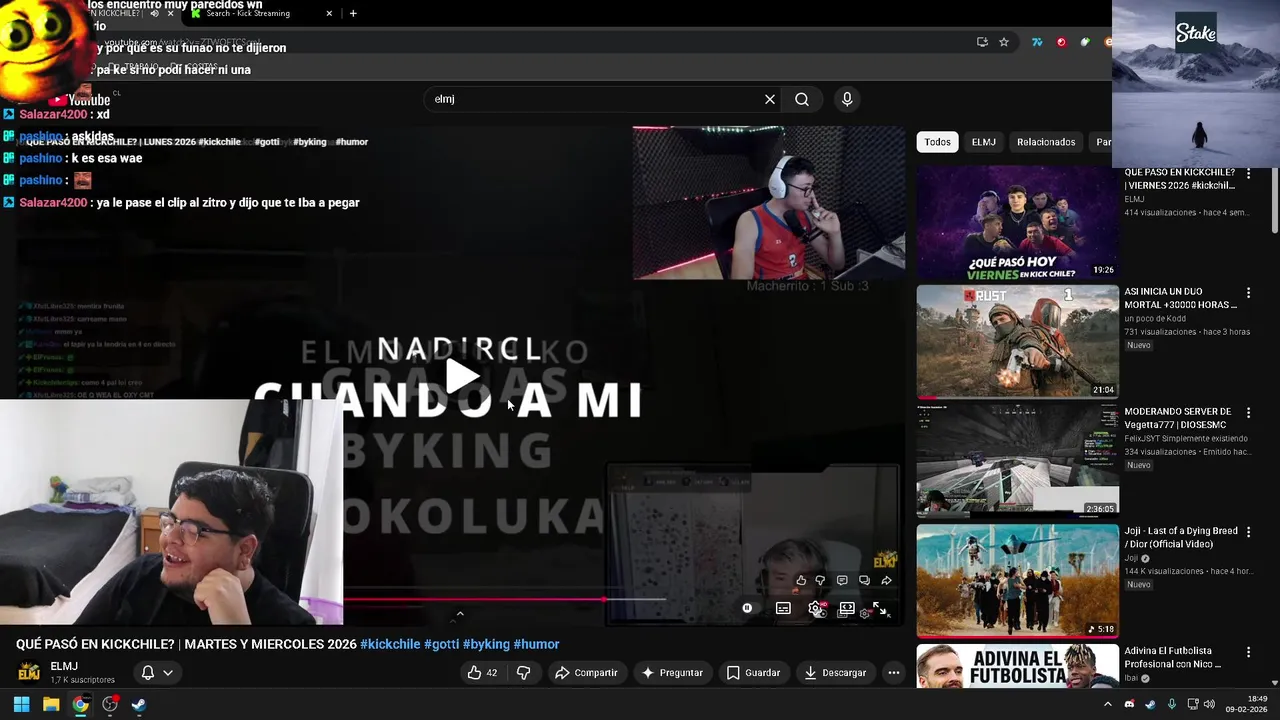Image resolution: width=1280 pixels, height=720 pixels.
Task: Click the search magnifier button
Action: click(x=802, y=99)
